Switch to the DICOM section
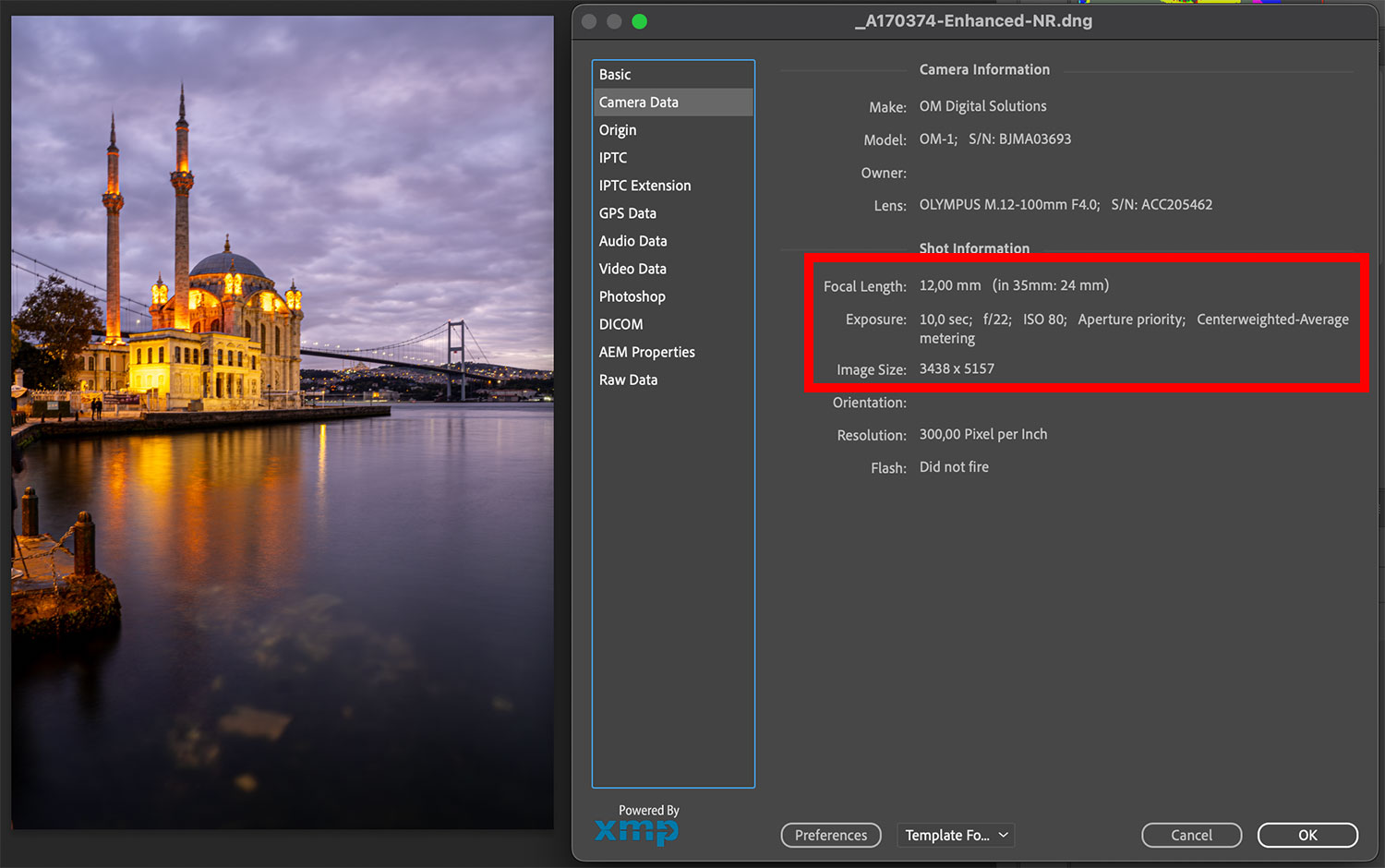The width and height of the screenshot is (1385, 868). [x=620, y=324]
